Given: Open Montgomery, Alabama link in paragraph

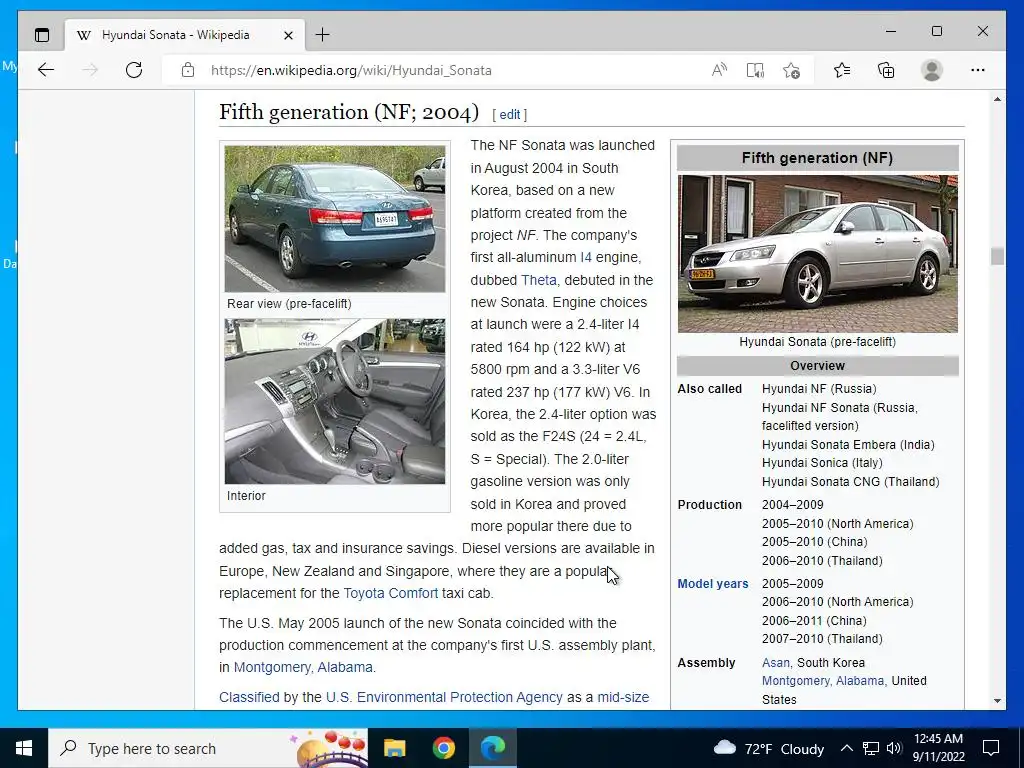Looking at the screenshot, I should (303, 667).
